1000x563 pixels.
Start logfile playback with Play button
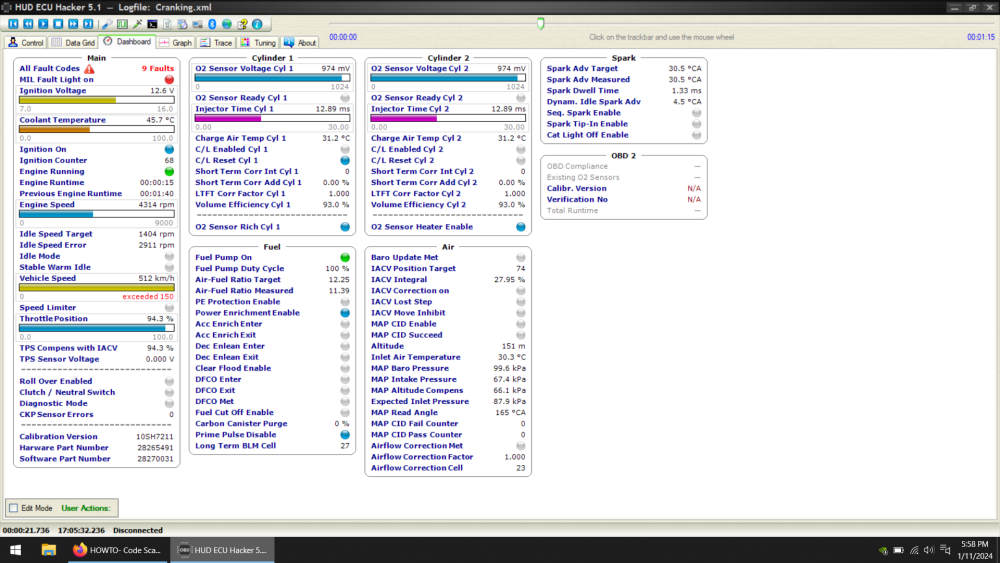[43, 24]
